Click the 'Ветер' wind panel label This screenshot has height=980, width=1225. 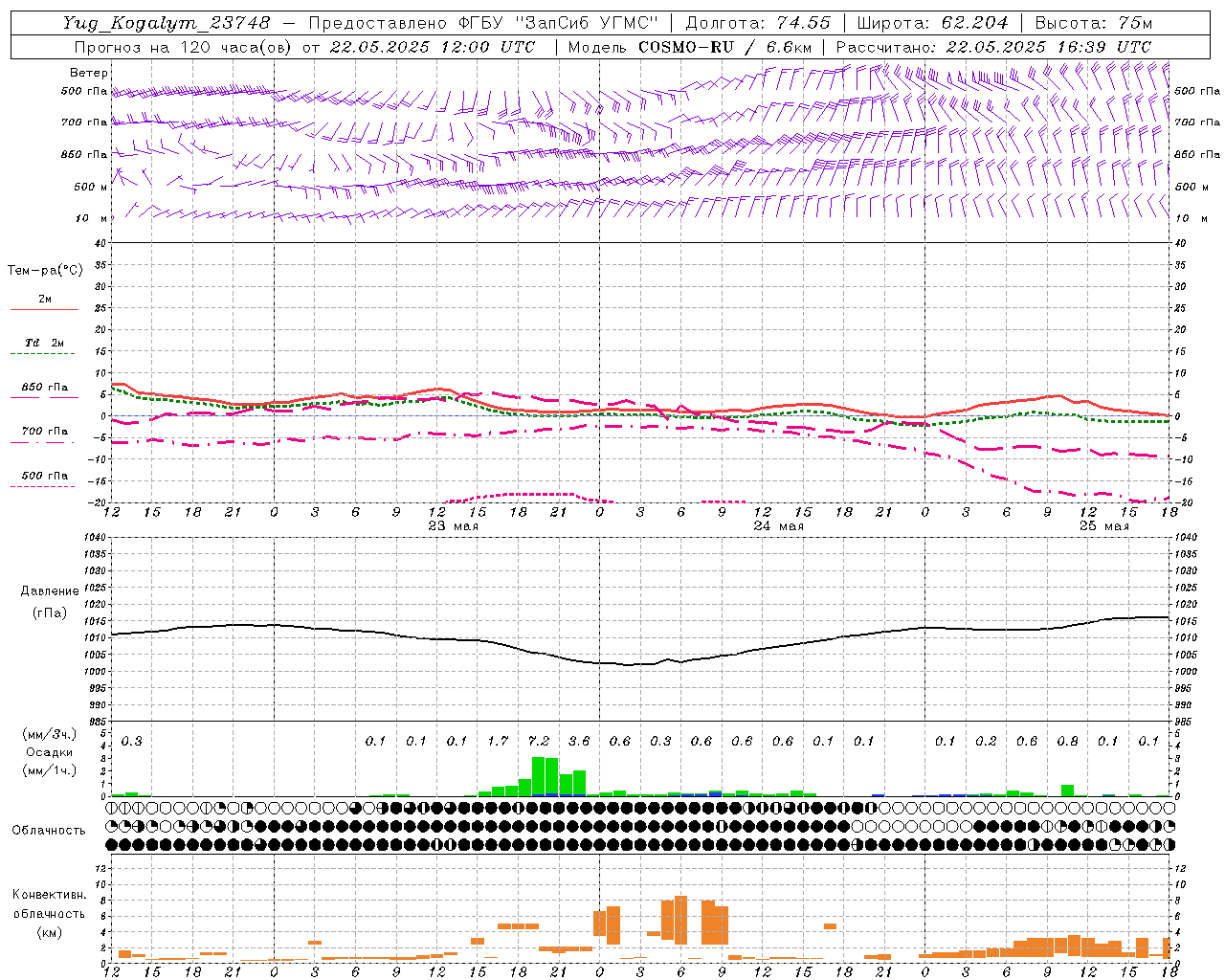89,73
